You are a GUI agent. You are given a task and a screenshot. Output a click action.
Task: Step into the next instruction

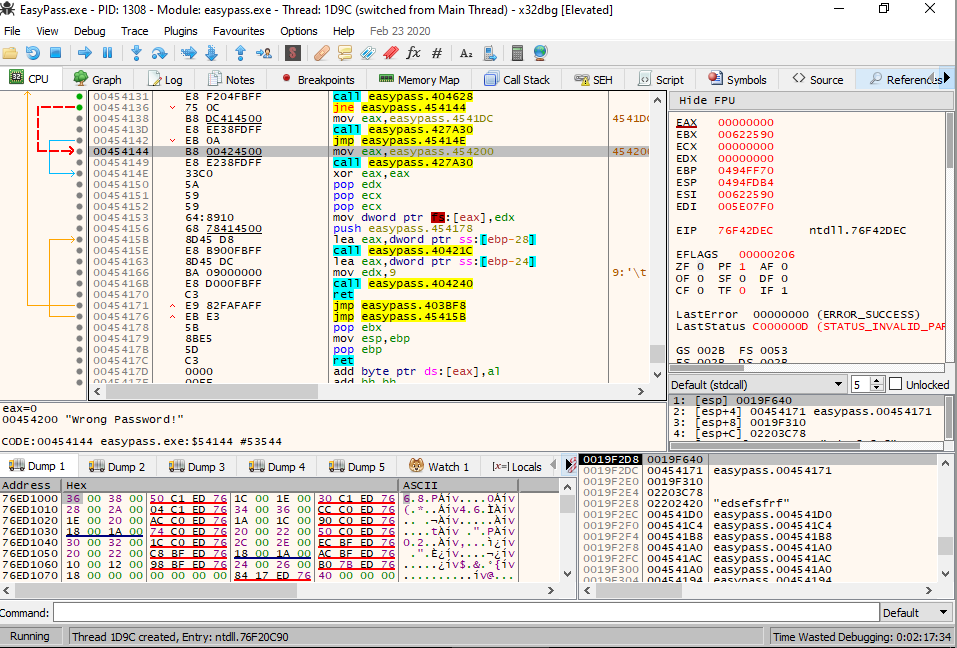click(x=136, y=53)
